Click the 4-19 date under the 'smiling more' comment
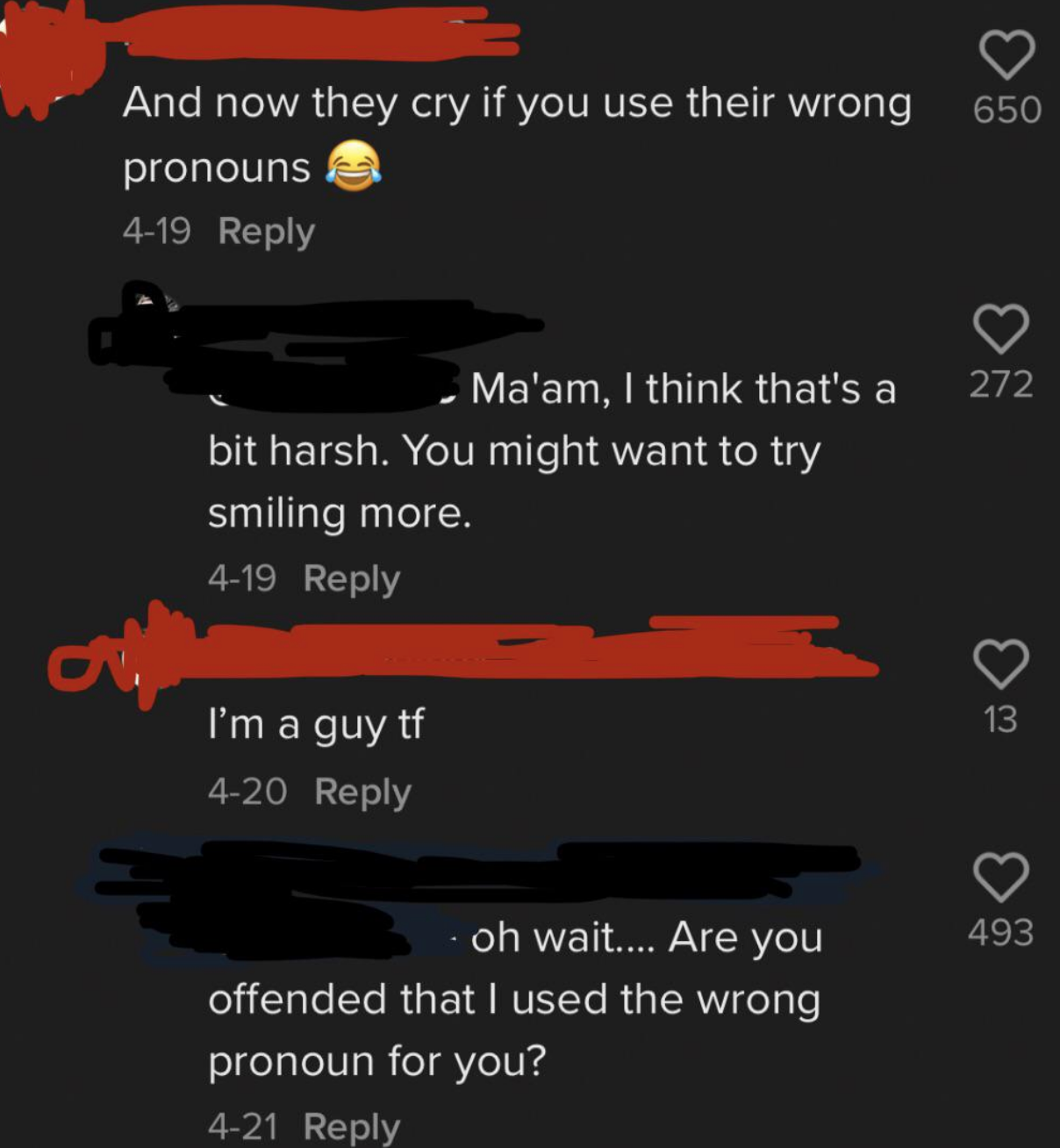This screenshot has height=1148, width=1060. pyautogui.click(x=242, y=578)
